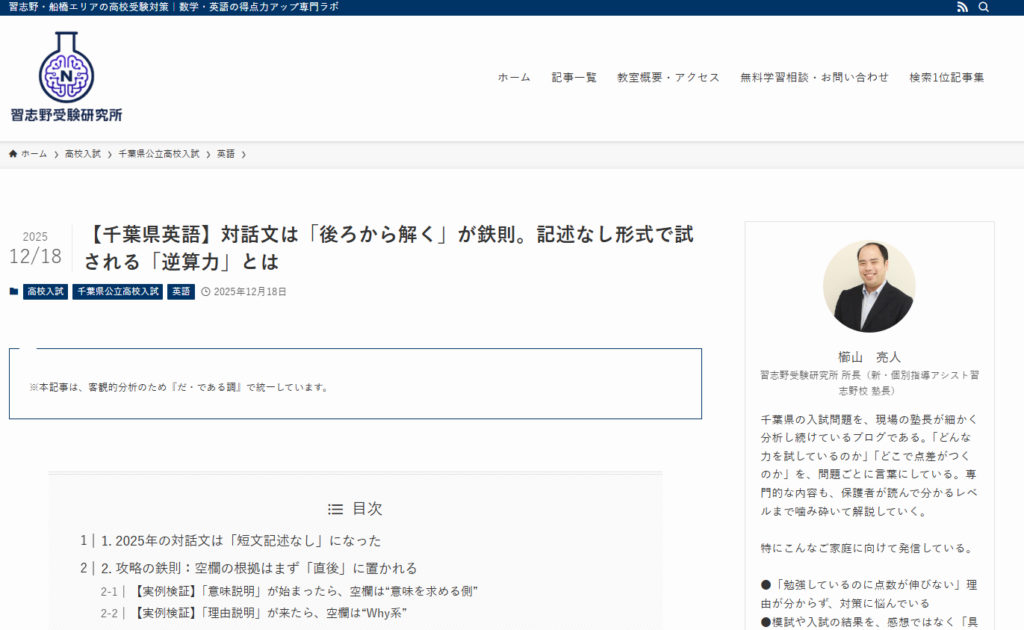Screen dimensions: 1024x630
Task: Jump to section 2 攻略の鉄則 in contents
Action: click(258, 568)
